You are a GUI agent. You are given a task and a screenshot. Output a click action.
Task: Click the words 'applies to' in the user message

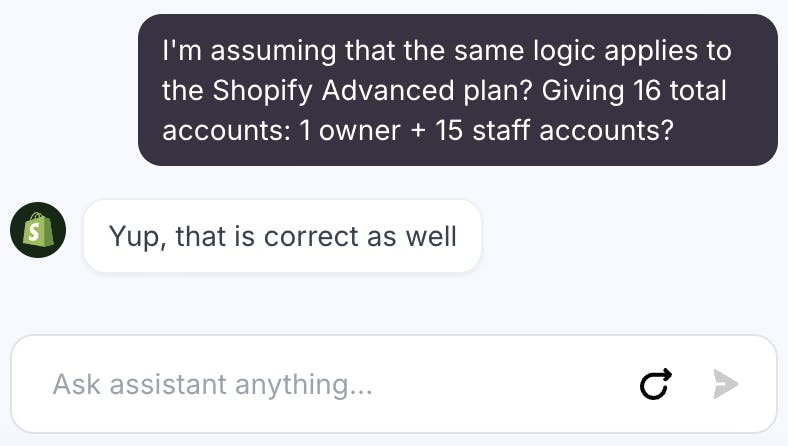click(x=659, y=49)
